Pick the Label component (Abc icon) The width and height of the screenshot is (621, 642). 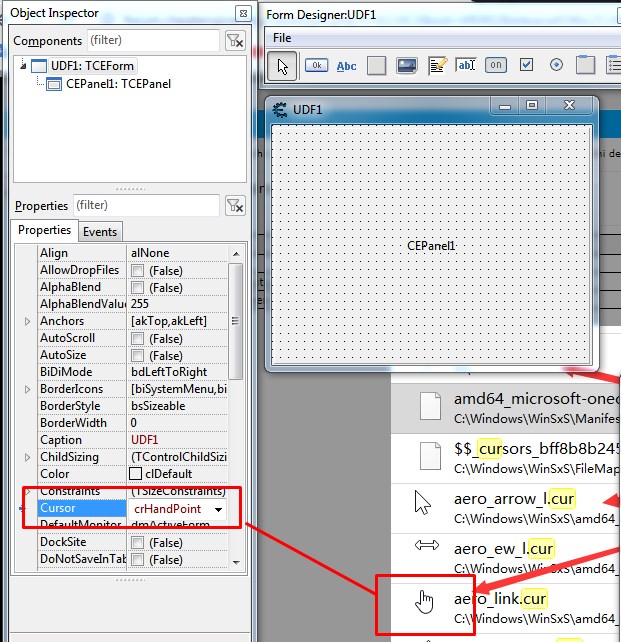click(346, 66)
